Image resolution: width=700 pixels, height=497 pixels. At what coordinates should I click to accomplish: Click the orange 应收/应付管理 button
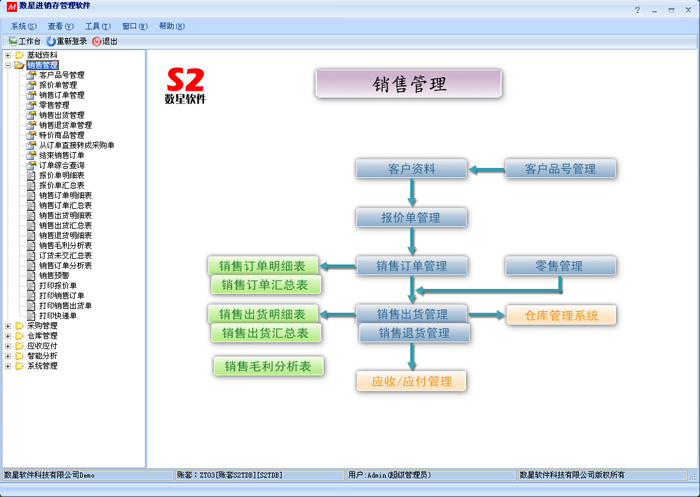(x=411, y=381)
